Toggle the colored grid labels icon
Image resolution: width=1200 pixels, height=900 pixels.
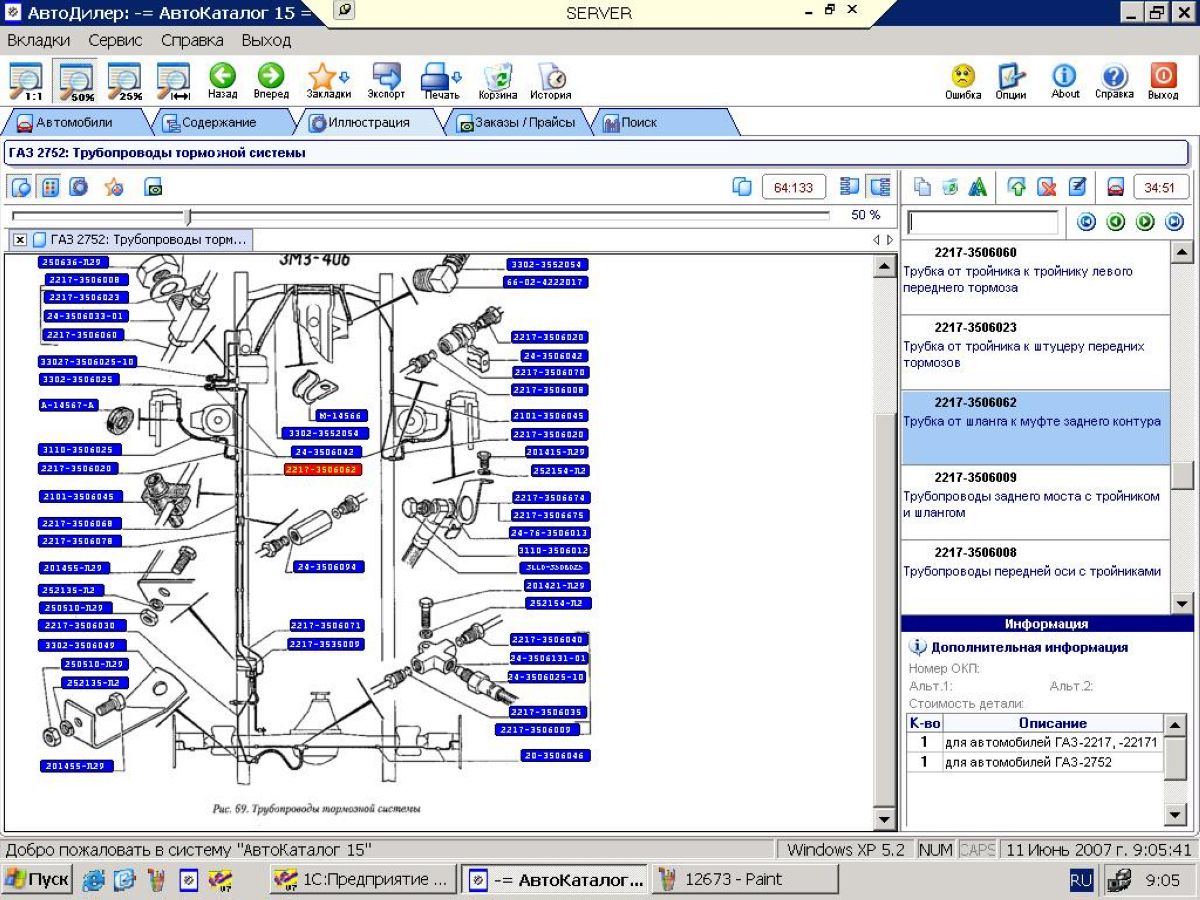point(50,187)
